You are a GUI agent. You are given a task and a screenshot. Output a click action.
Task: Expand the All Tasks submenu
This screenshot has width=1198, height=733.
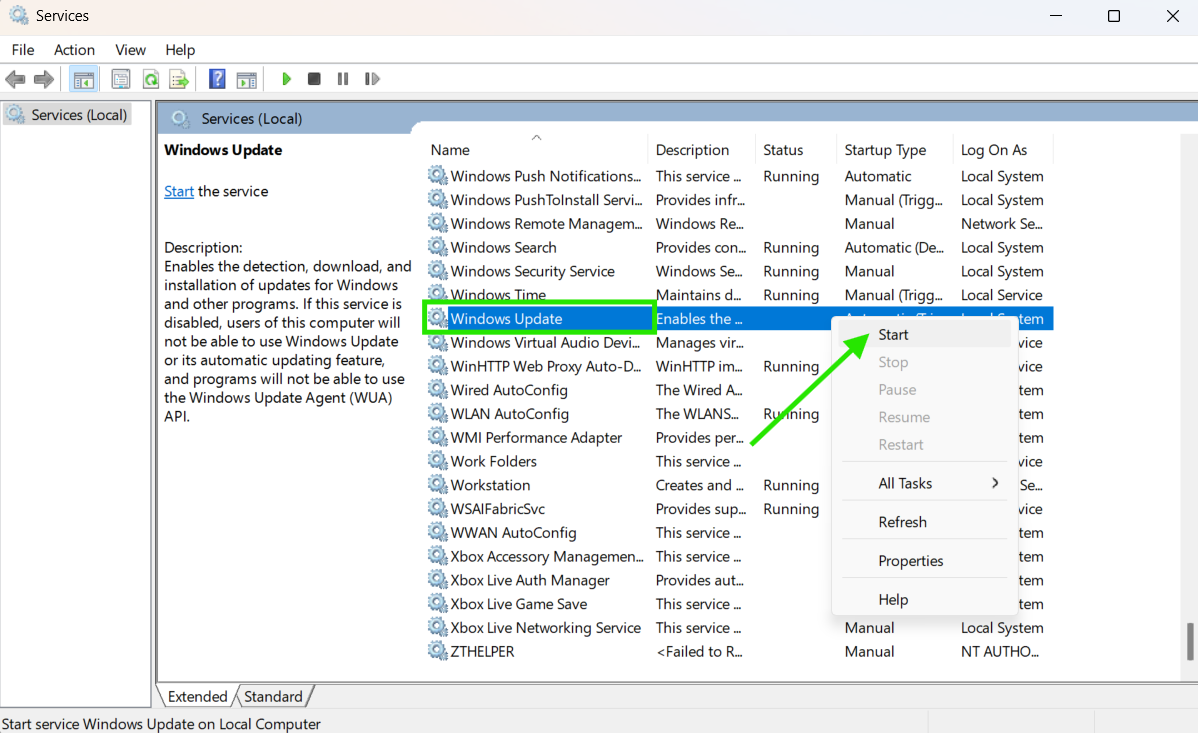[924, 483]
